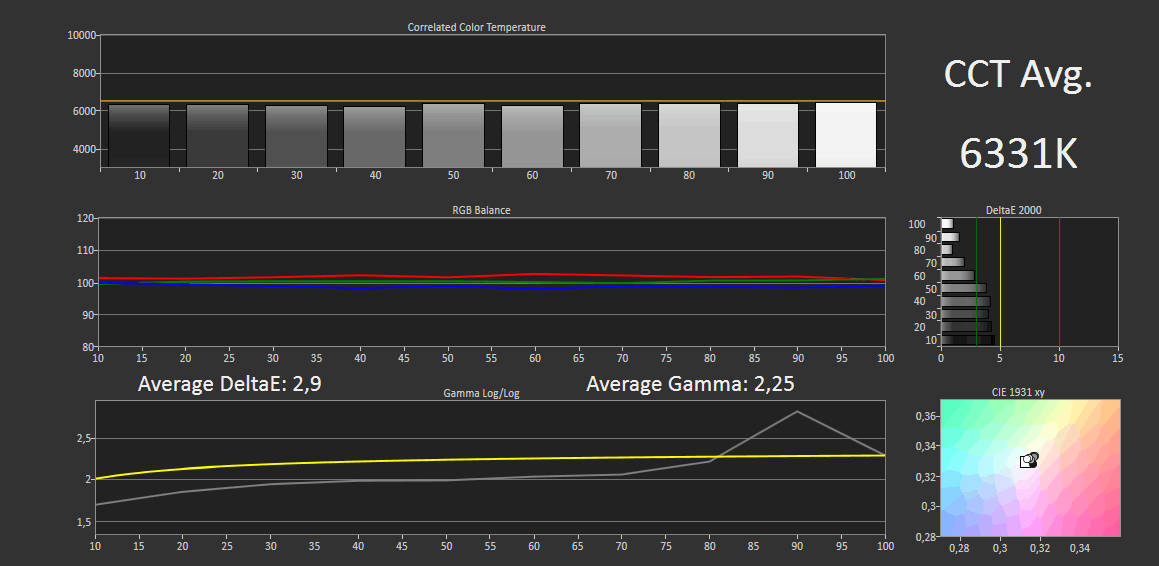This screenshot has height=566, width=1159.
Task: Click the DeltaE 2000 bar for level 70
Action: pos(953,262)
